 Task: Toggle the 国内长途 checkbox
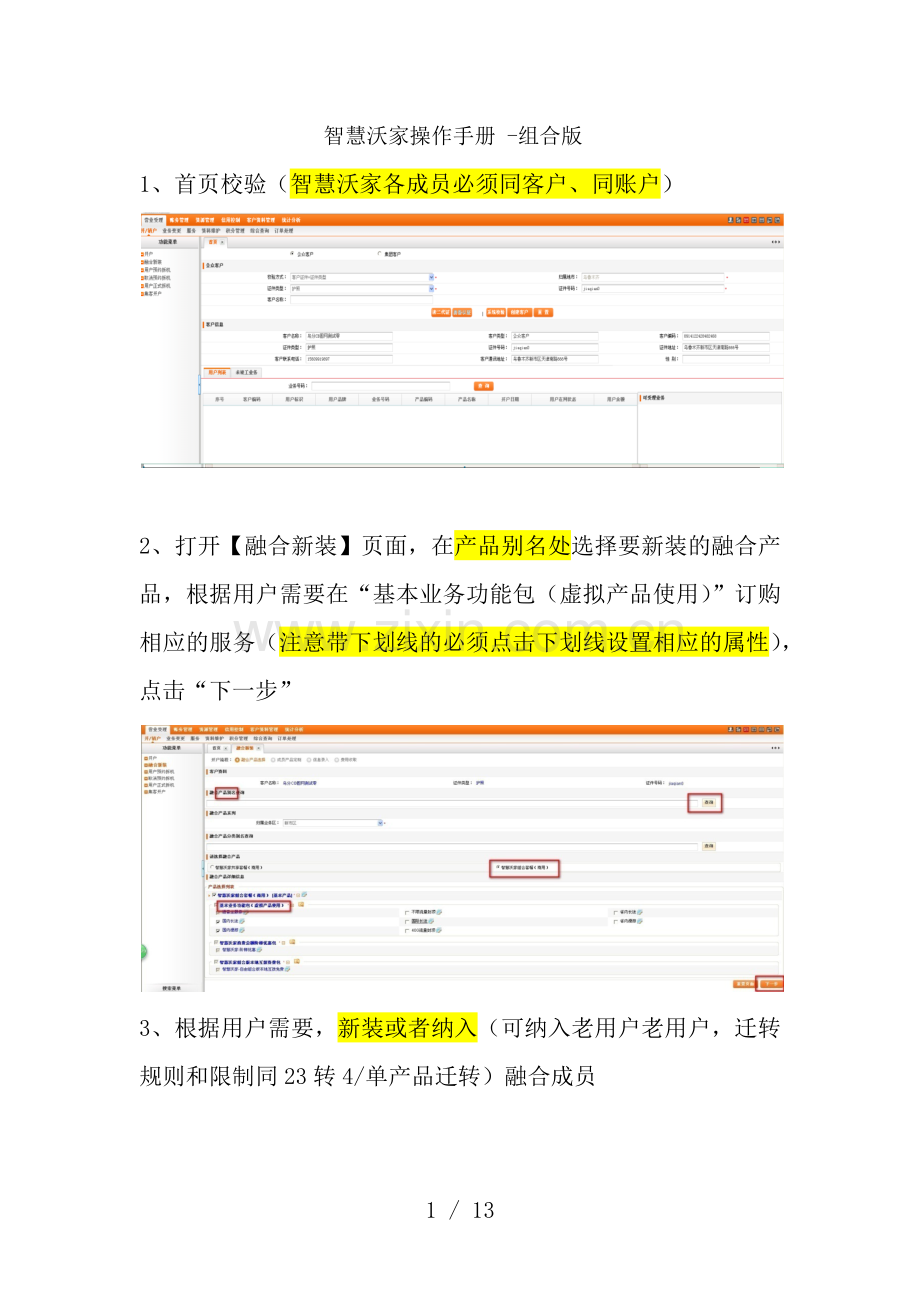coord(217,921)
